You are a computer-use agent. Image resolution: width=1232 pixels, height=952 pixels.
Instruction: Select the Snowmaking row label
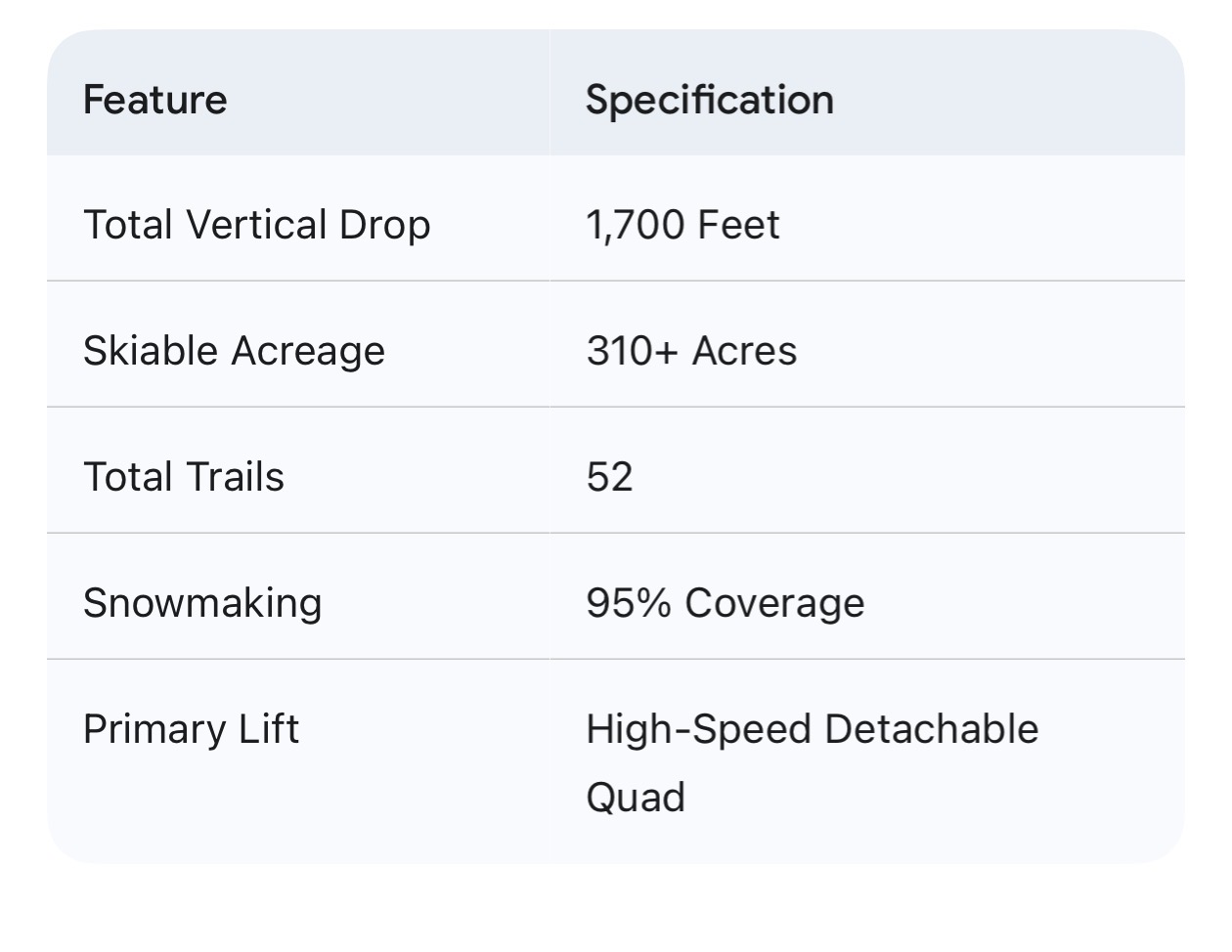click(202, 603)
